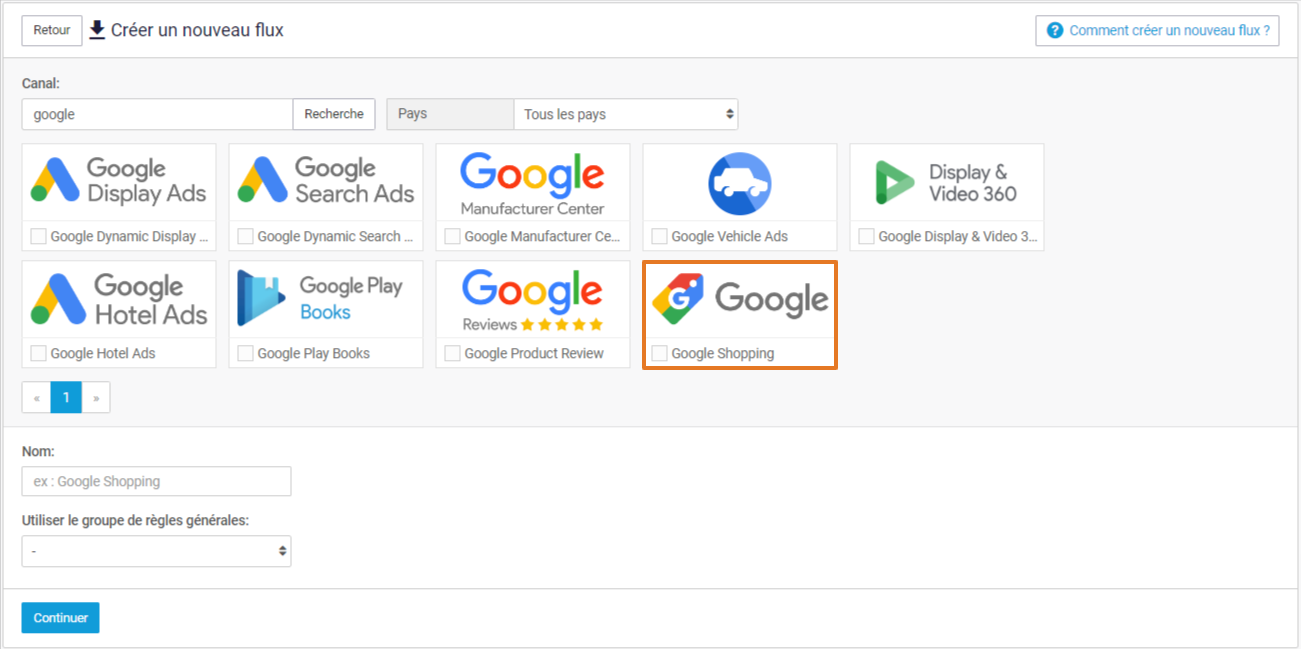This screenshot has height=649, width=1301.
Task: Click the Google Play Books logo
Action: pyautogui.click(x=320, y=299)
